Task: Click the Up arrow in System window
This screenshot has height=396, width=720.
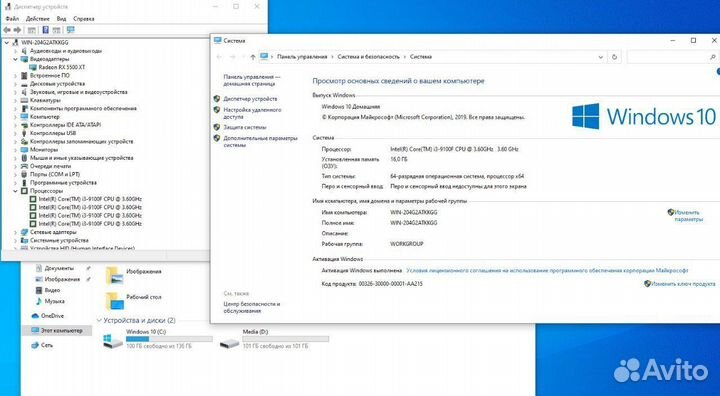Action: click(x=253, y=57)
